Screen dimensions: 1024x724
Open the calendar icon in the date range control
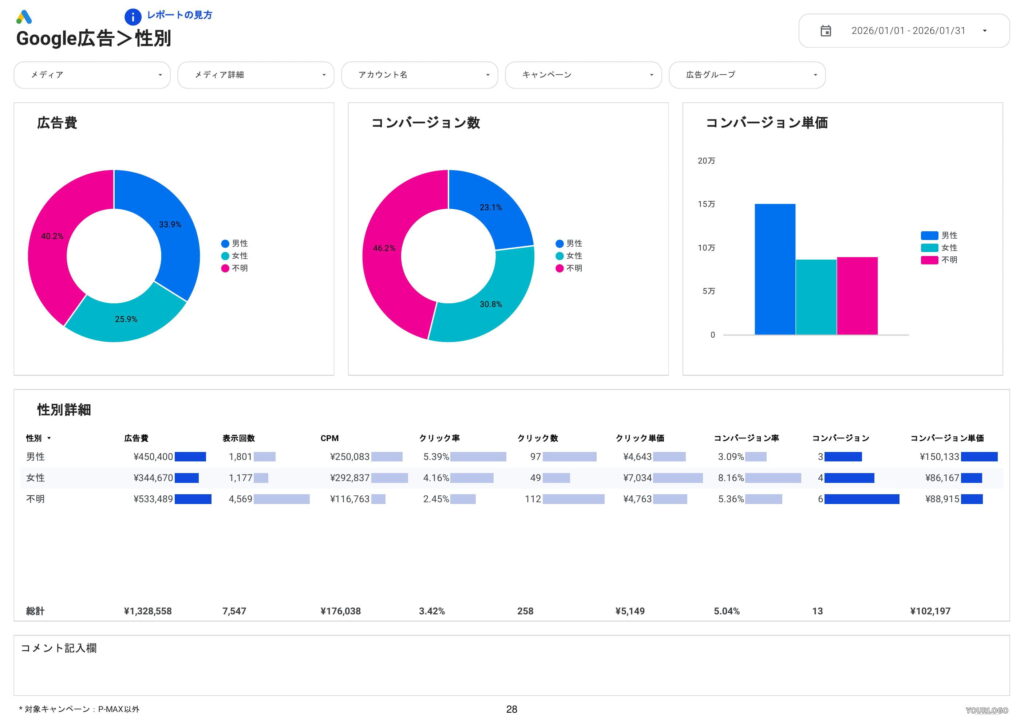tap(822, 31)
